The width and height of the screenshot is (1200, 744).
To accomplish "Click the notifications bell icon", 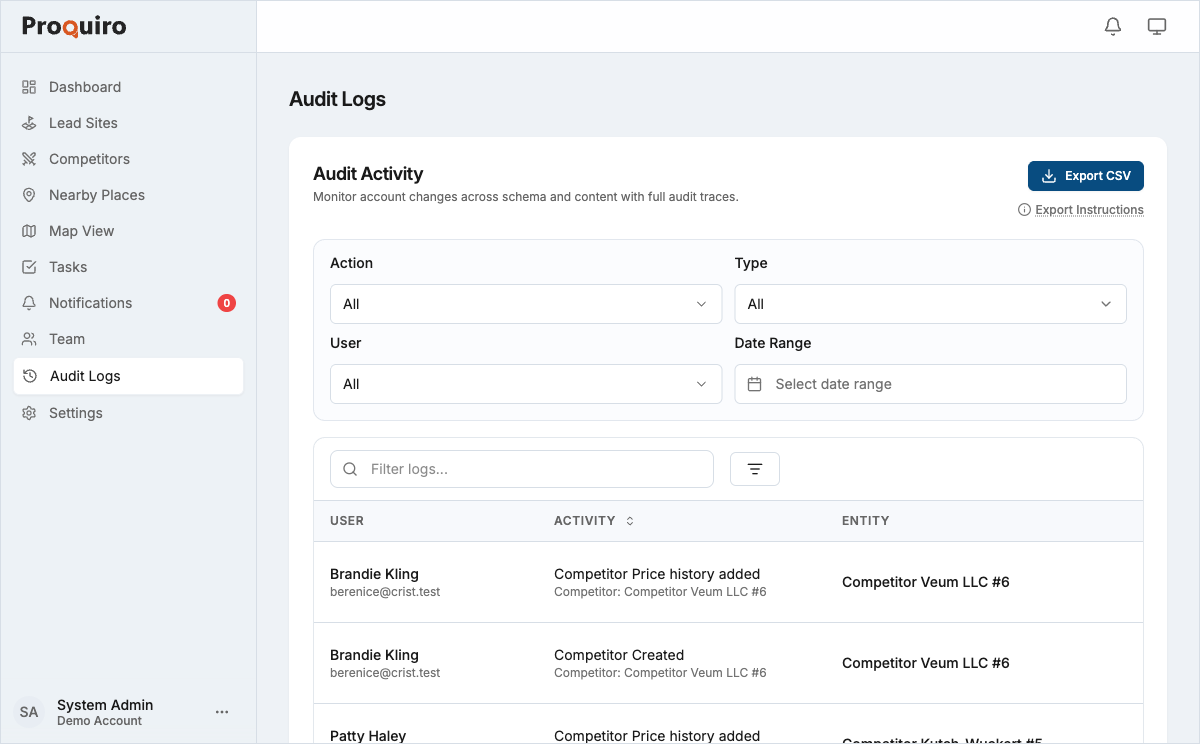I will pyautogui.click(x=1112, y=26).
